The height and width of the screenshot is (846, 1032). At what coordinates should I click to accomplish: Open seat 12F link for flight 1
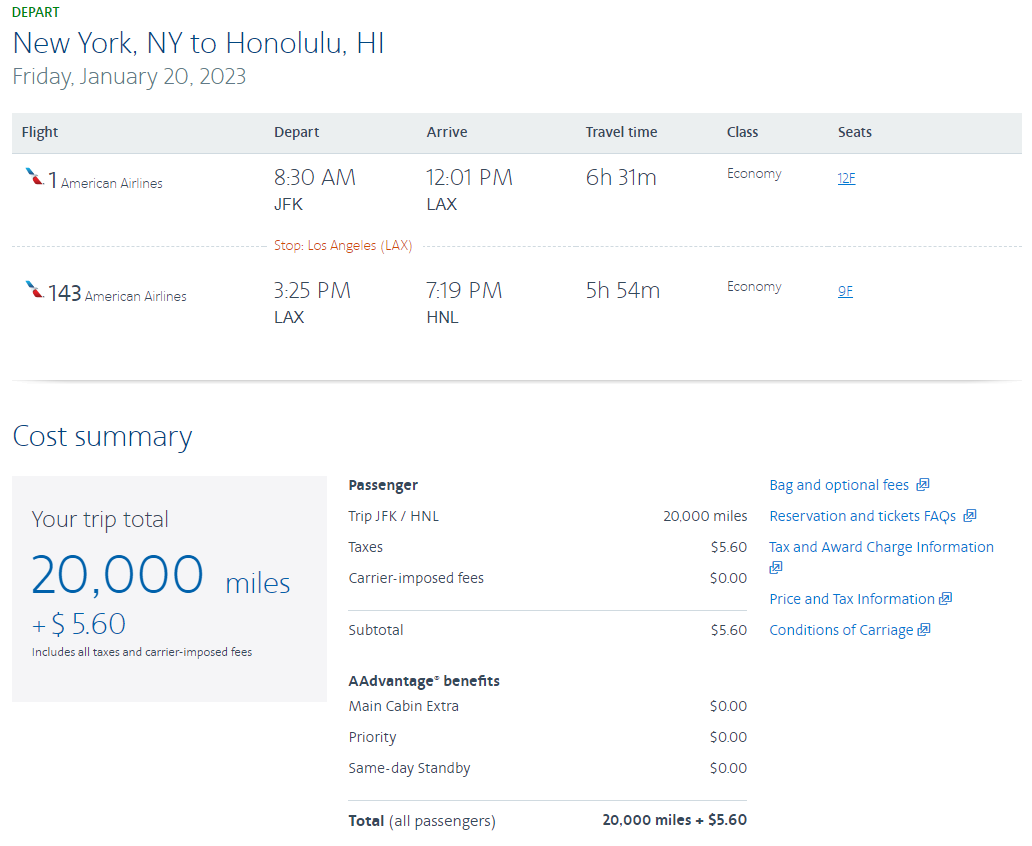point(846,178)
